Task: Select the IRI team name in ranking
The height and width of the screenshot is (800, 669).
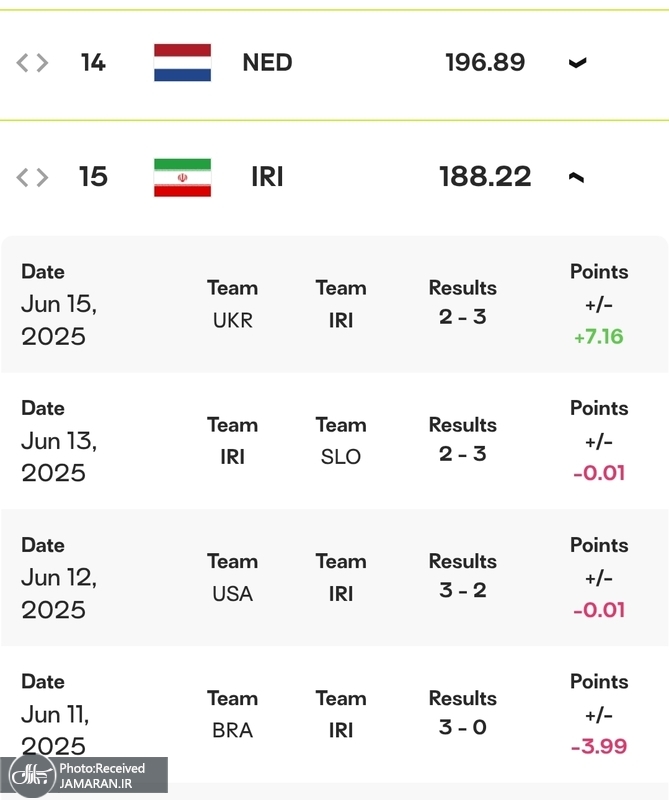Action: [x=267, y=177]
